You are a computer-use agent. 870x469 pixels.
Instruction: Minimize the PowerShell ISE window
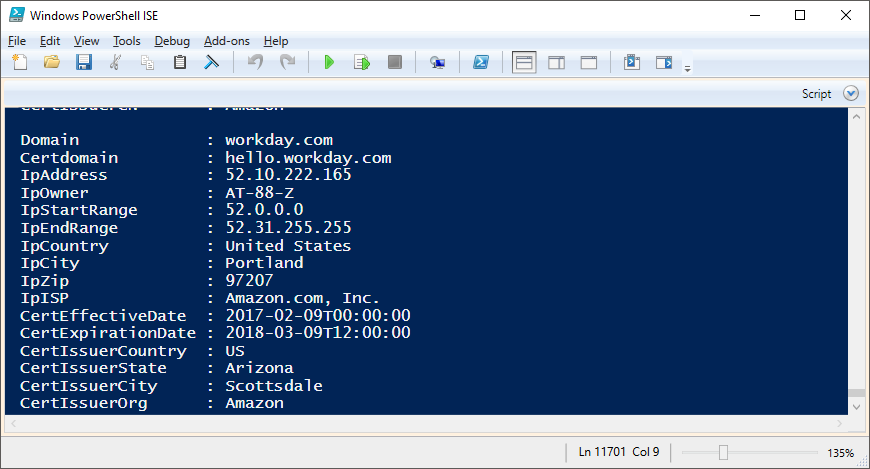(755, 15)
